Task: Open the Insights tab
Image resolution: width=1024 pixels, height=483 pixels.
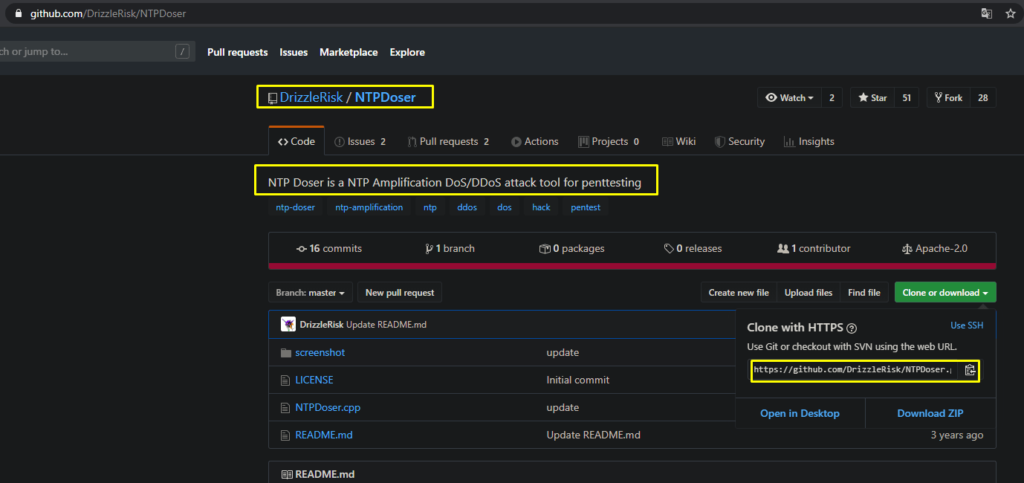Action: [809, 142]
